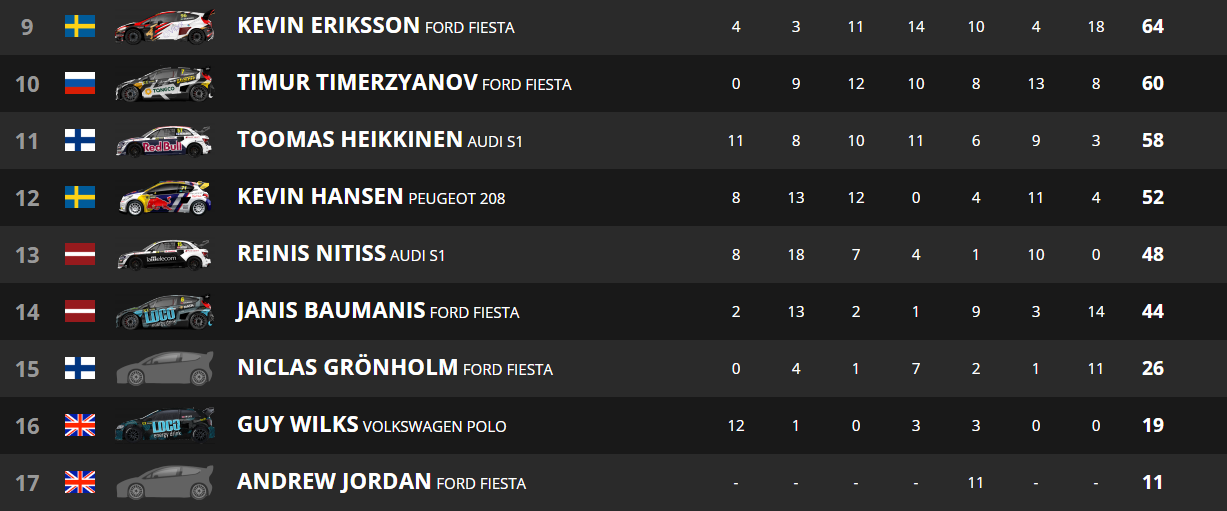The image size is (1227, 511).
Task: Select Kevin Eriksson's Ford Fiesta car image
Action: 165,27
